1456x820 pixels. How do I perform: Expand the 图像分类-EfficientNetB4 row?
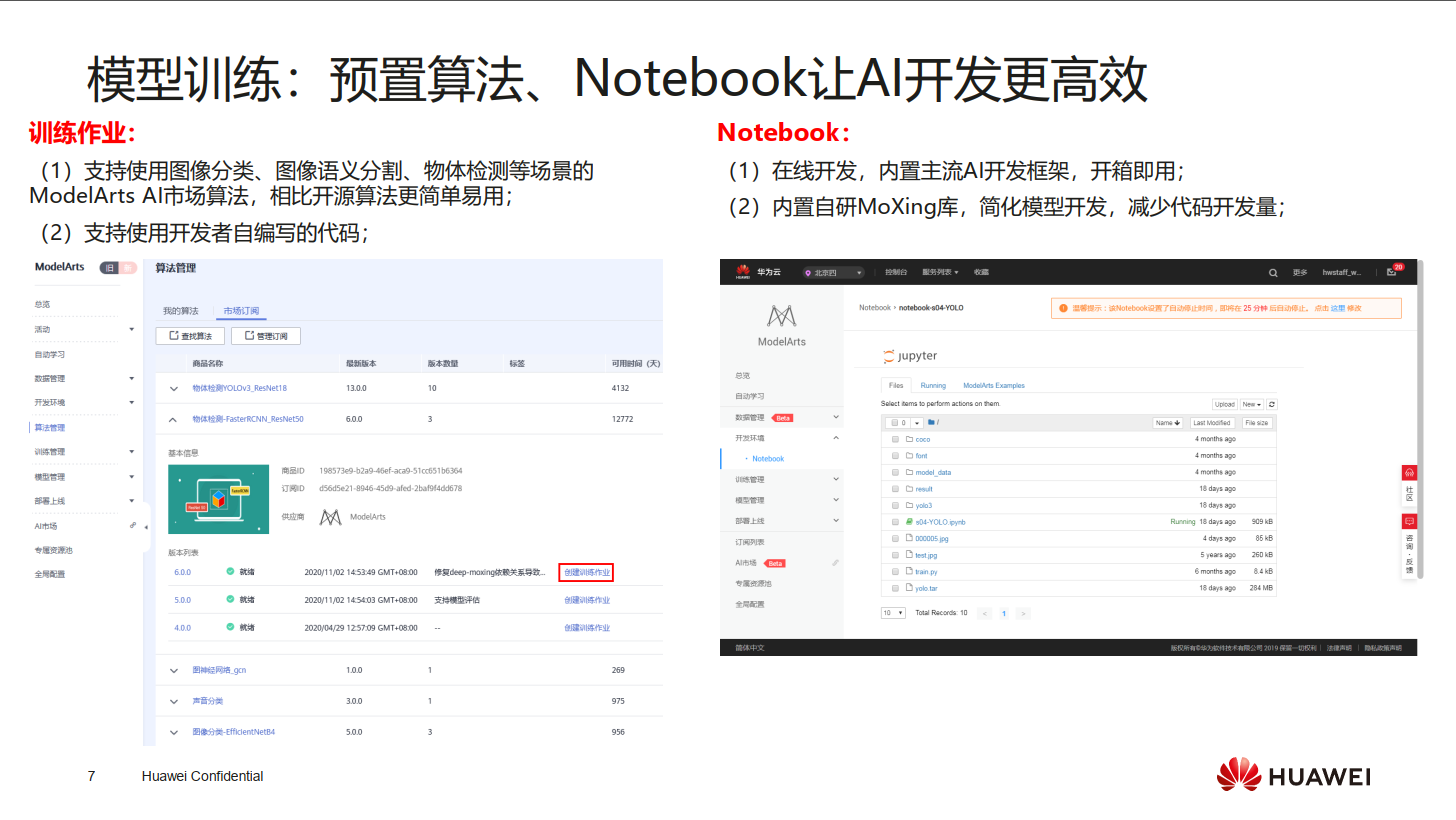(174, 732)
